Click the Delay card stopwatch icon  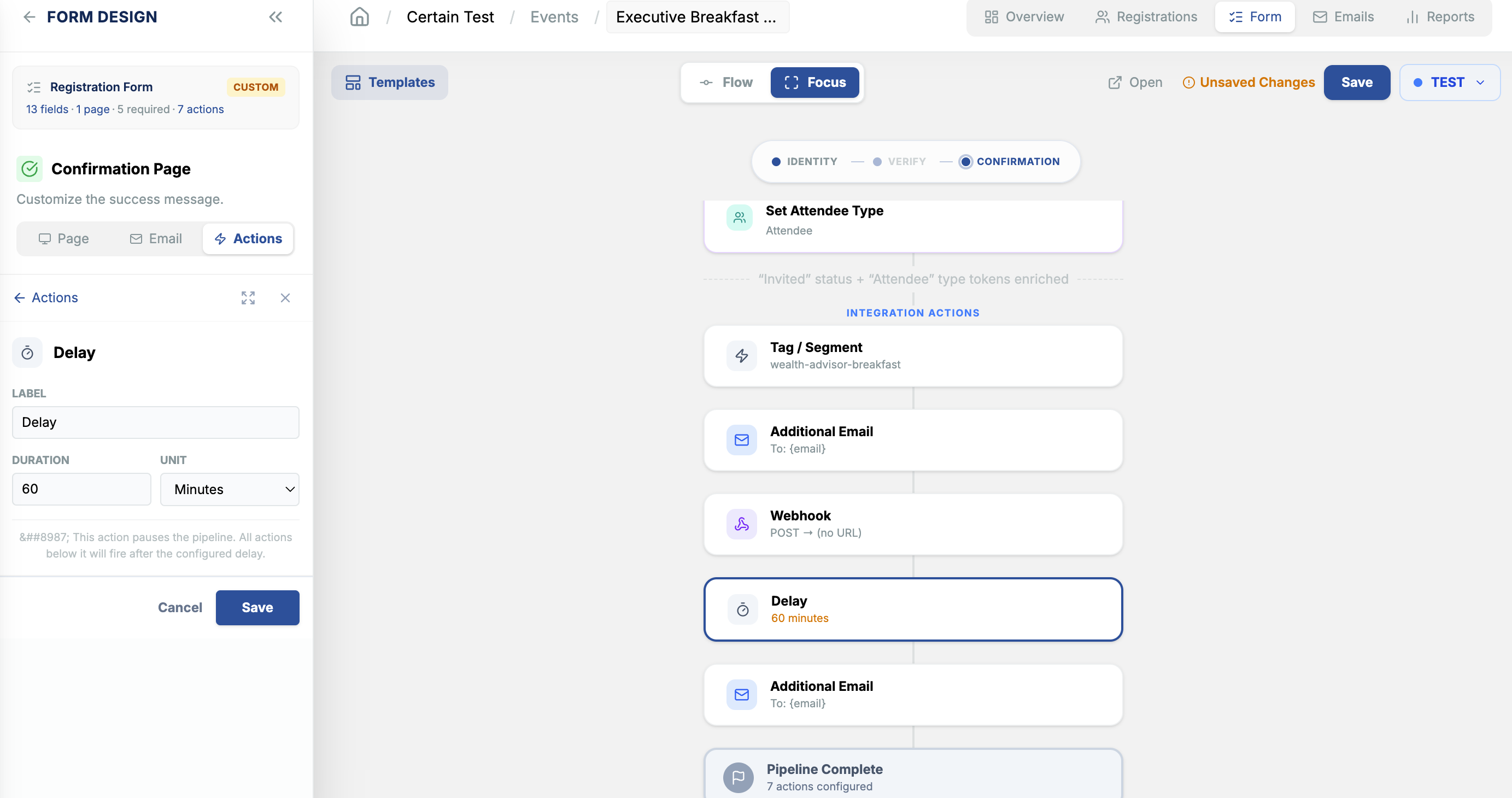click(x=742, y=609)
